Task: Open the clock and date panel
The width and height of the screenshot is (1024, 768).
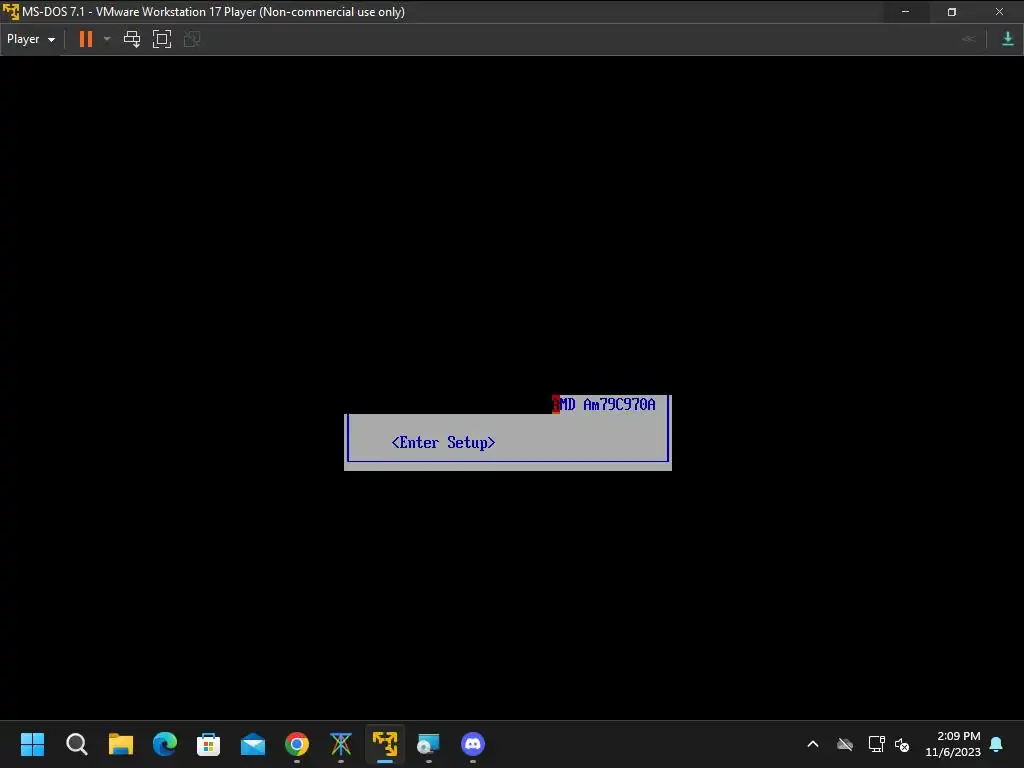Action: coord(953,744)
